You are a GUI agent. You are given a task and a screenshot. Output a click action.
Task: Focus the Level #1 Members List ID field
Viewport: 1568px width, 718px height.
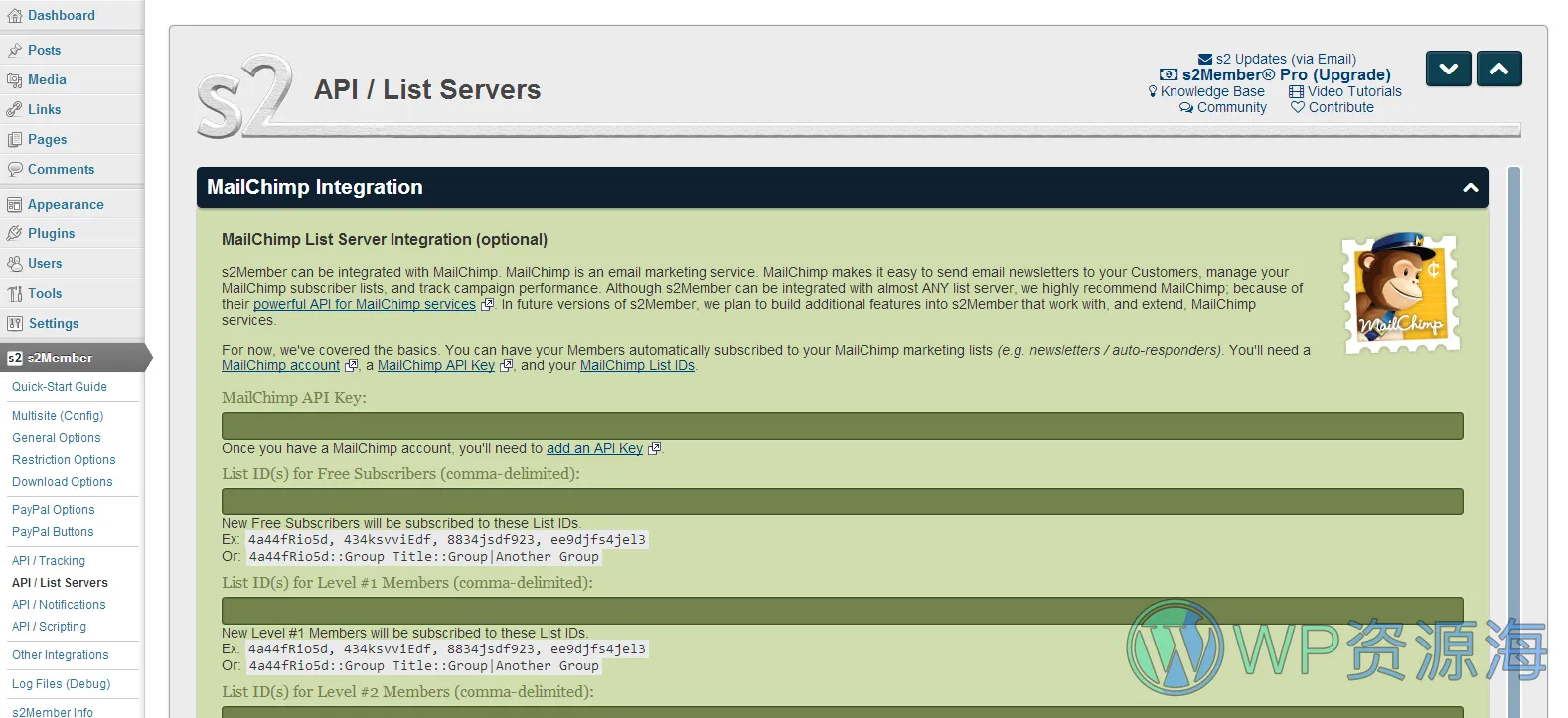tap(843, 611)
